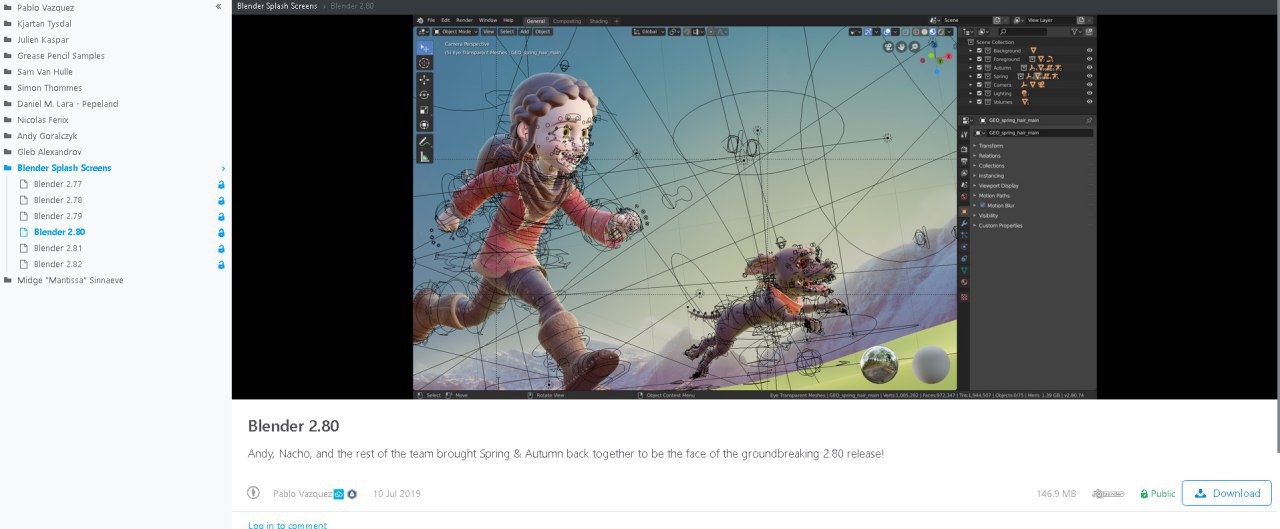
Task: Select the Rotate tool in Blender toolbar
Action: coord(424,95)
